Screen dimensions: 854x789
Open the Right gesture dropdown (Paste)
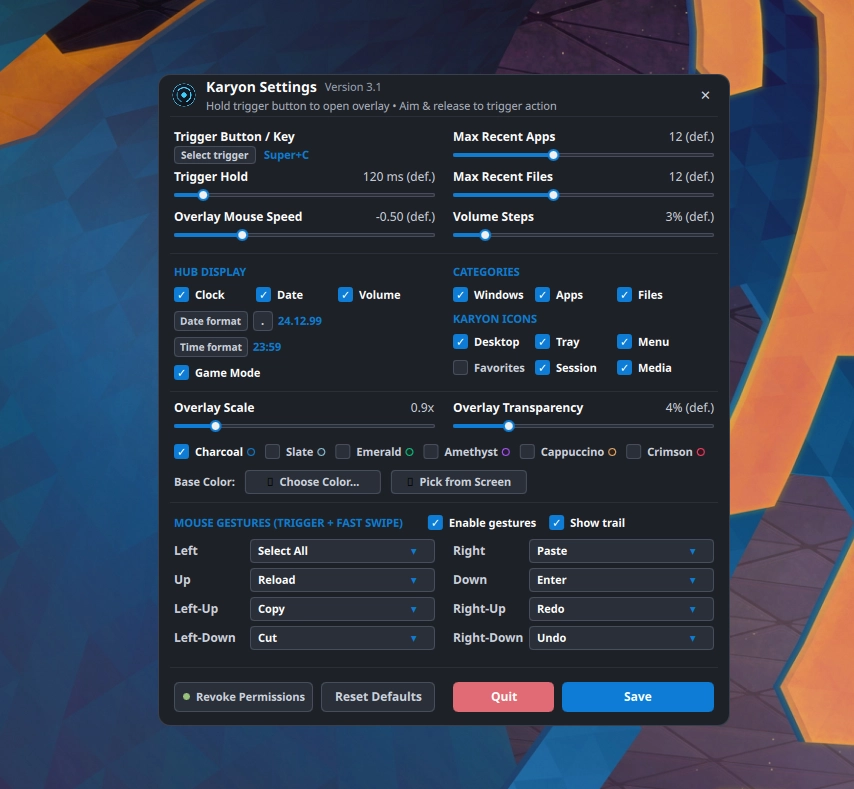click(621, 551)
